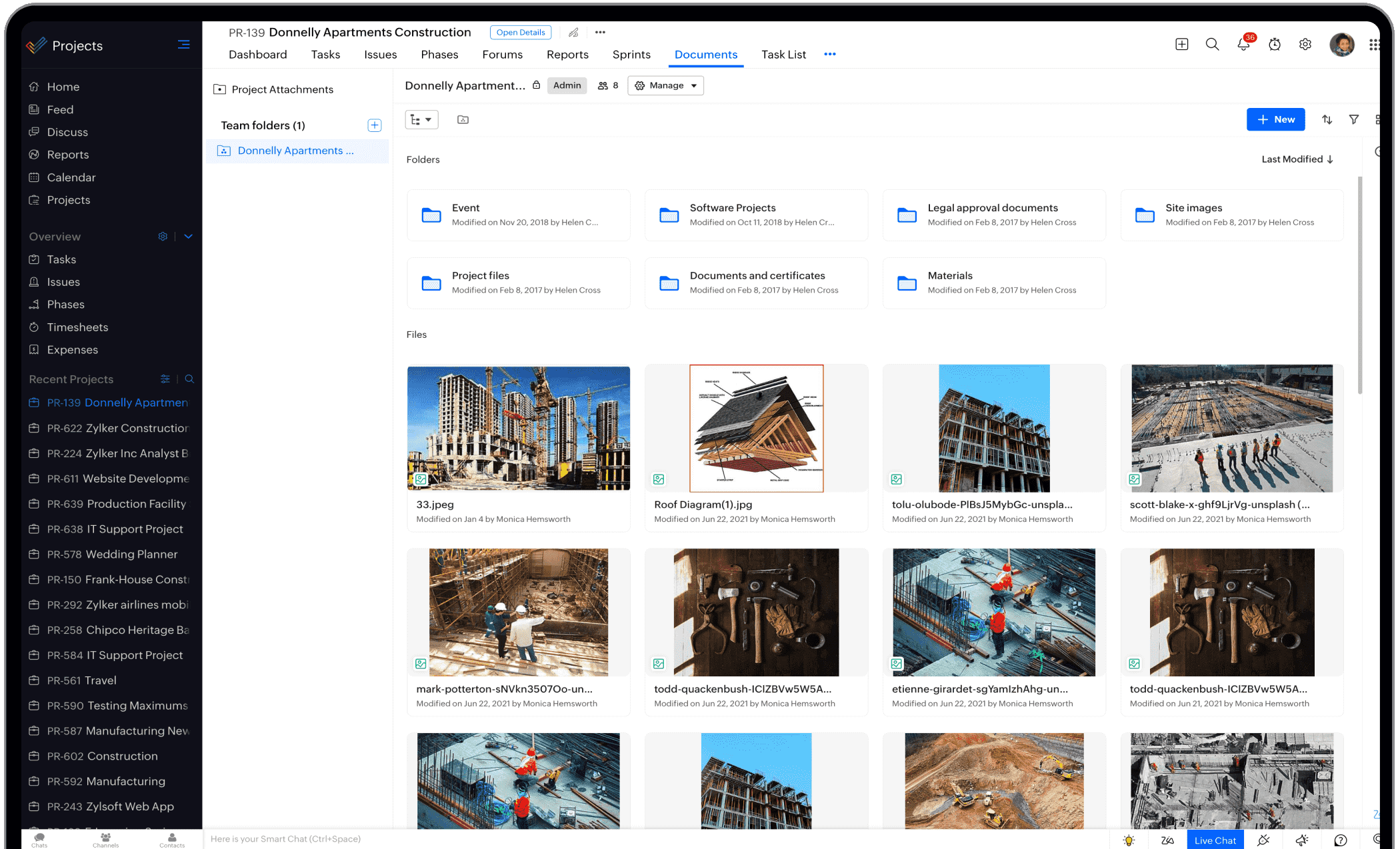The image size is (1400, 849).
Task: Click the 33.jpeg thumbnail to preview
Action: coord(518,428)
